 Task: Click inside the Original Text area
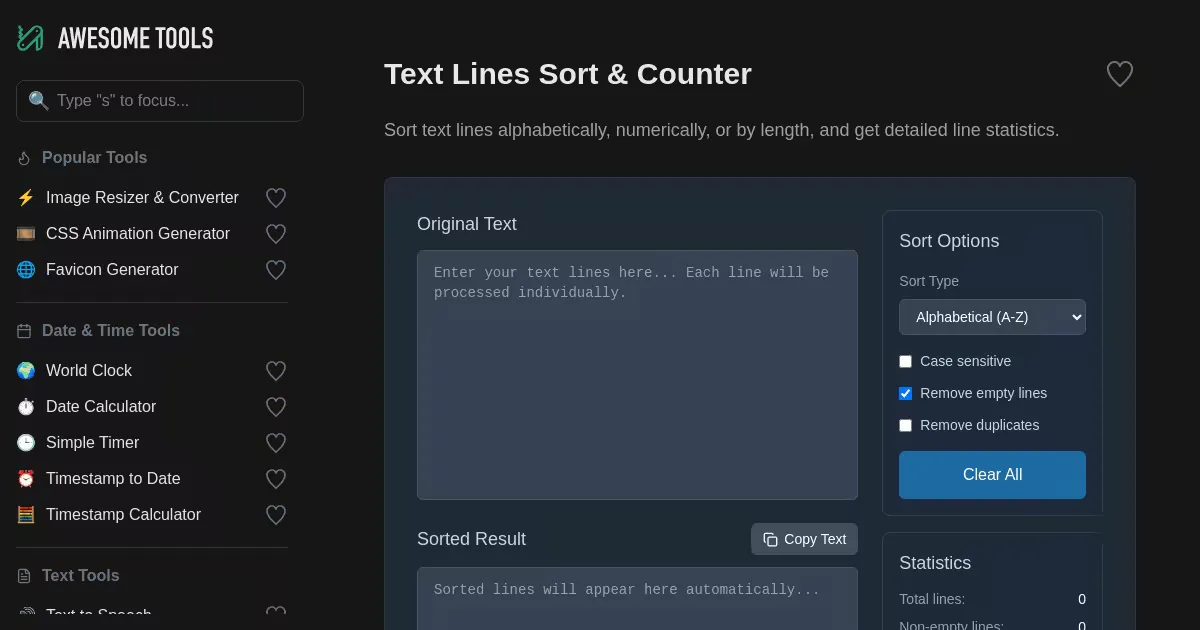pos(637,375)
